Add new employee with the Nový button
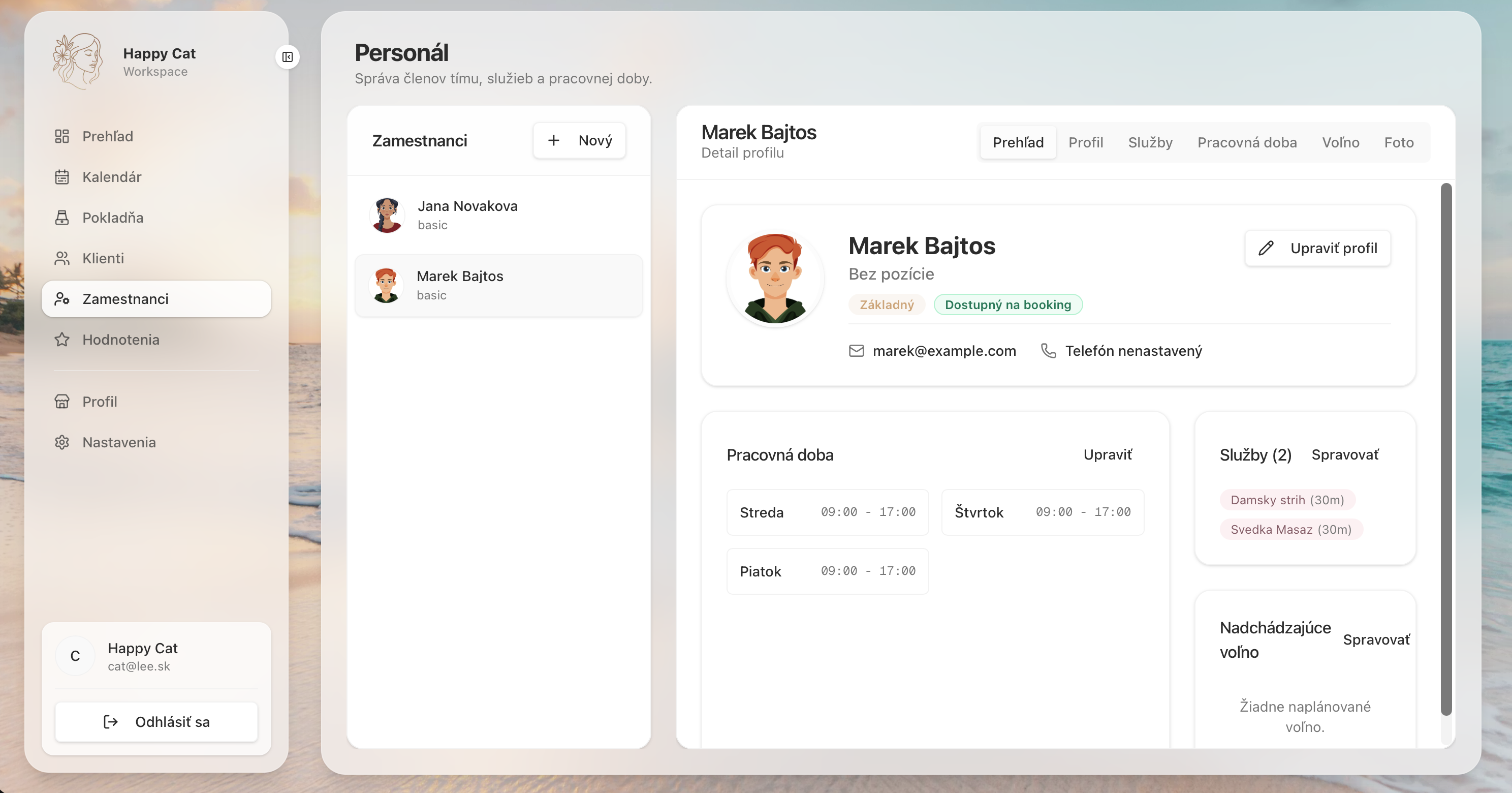The height and width of the screenshot is (793, 1512). click(579, 140)
